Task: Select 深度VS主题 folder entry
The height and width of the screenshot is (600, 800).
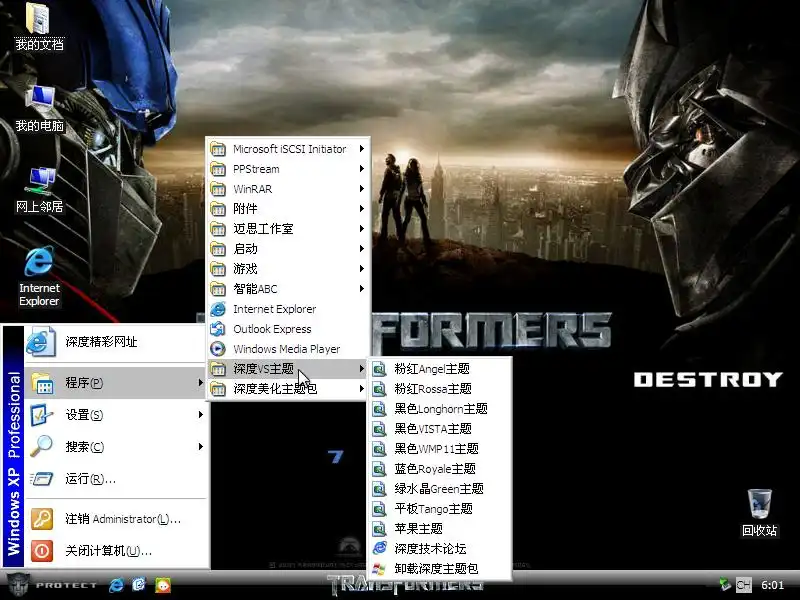Action: [288, 369]
